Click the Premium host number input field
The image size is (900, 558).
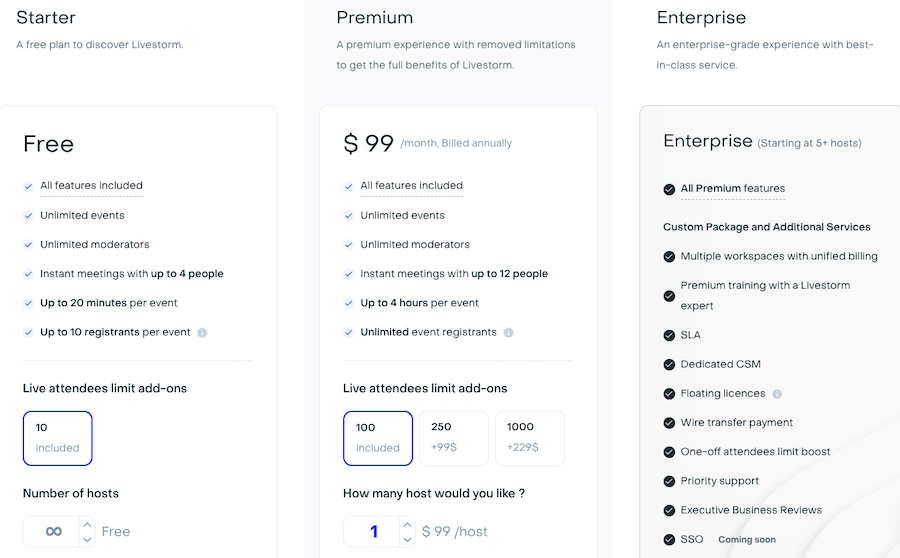point(372,531)
